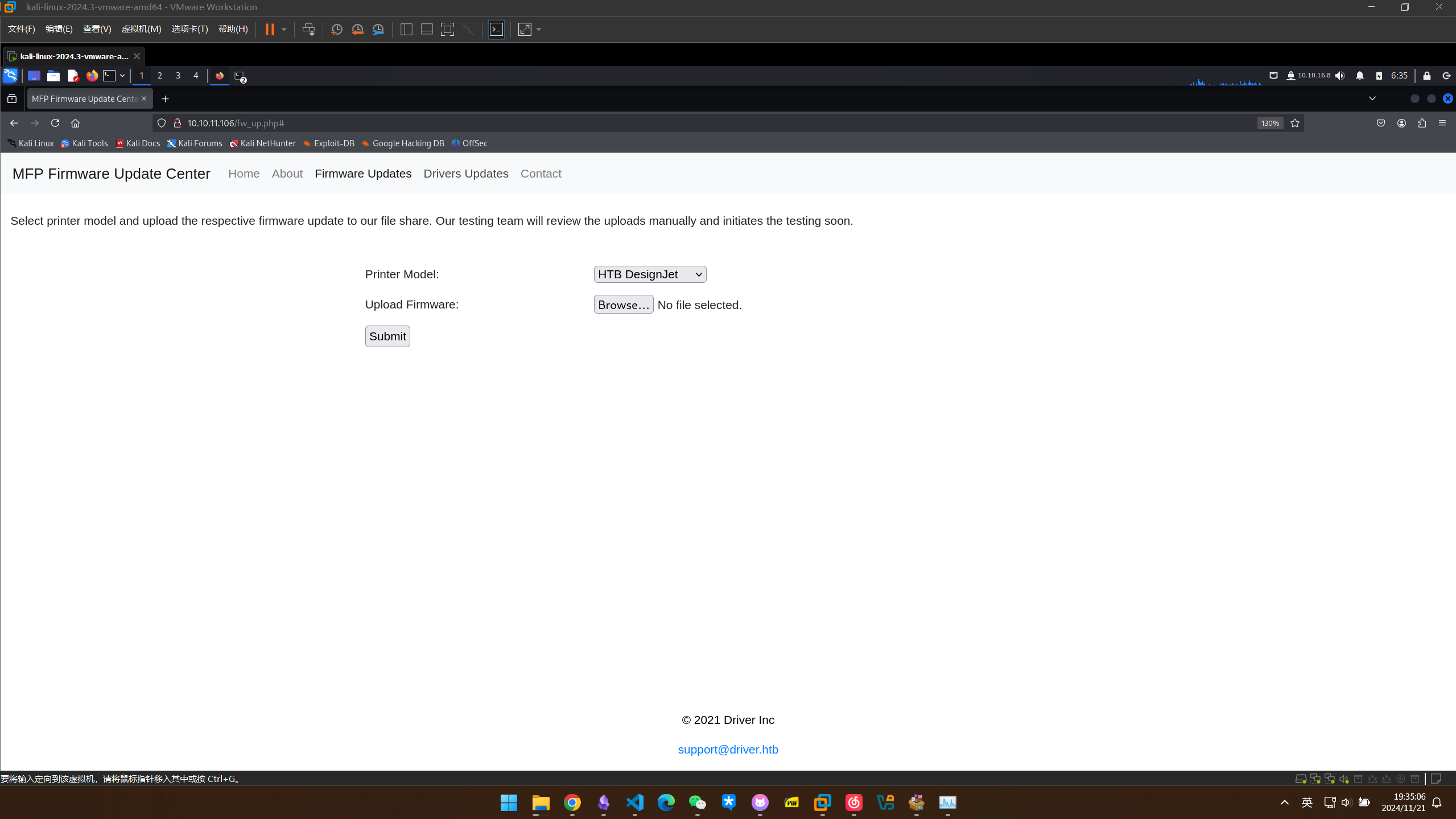This screenshot has width=1456, height=819.
Task: Open VMware console view icon
Action: (x=496, y=30)
